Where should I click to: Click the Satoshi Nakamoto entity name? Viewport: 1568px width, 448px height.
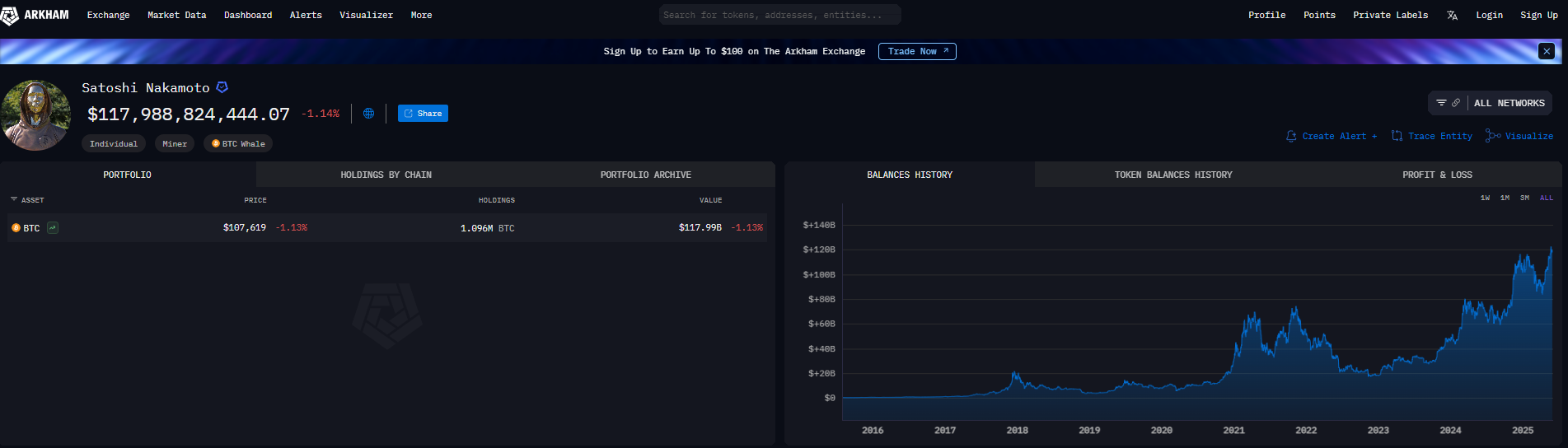(146, 87)
